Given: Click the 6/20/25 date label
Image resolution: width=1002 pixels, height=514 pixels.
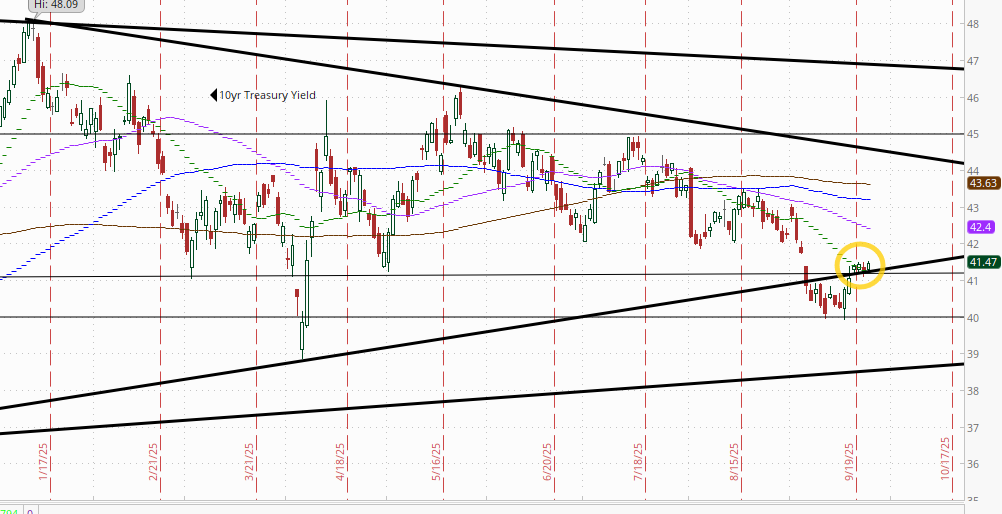Looking at the screenshot, I should pos(548,462).
